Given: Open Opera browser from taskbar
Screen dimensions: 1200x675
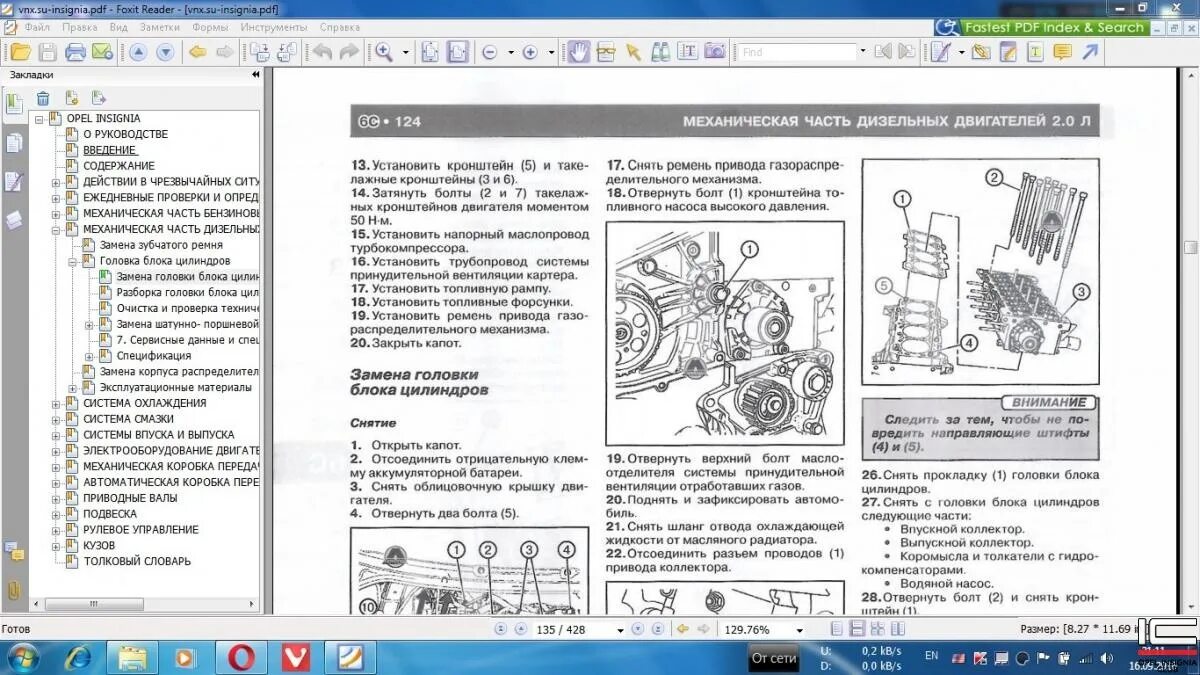Looking at the screenshot, I should [241, 657].
